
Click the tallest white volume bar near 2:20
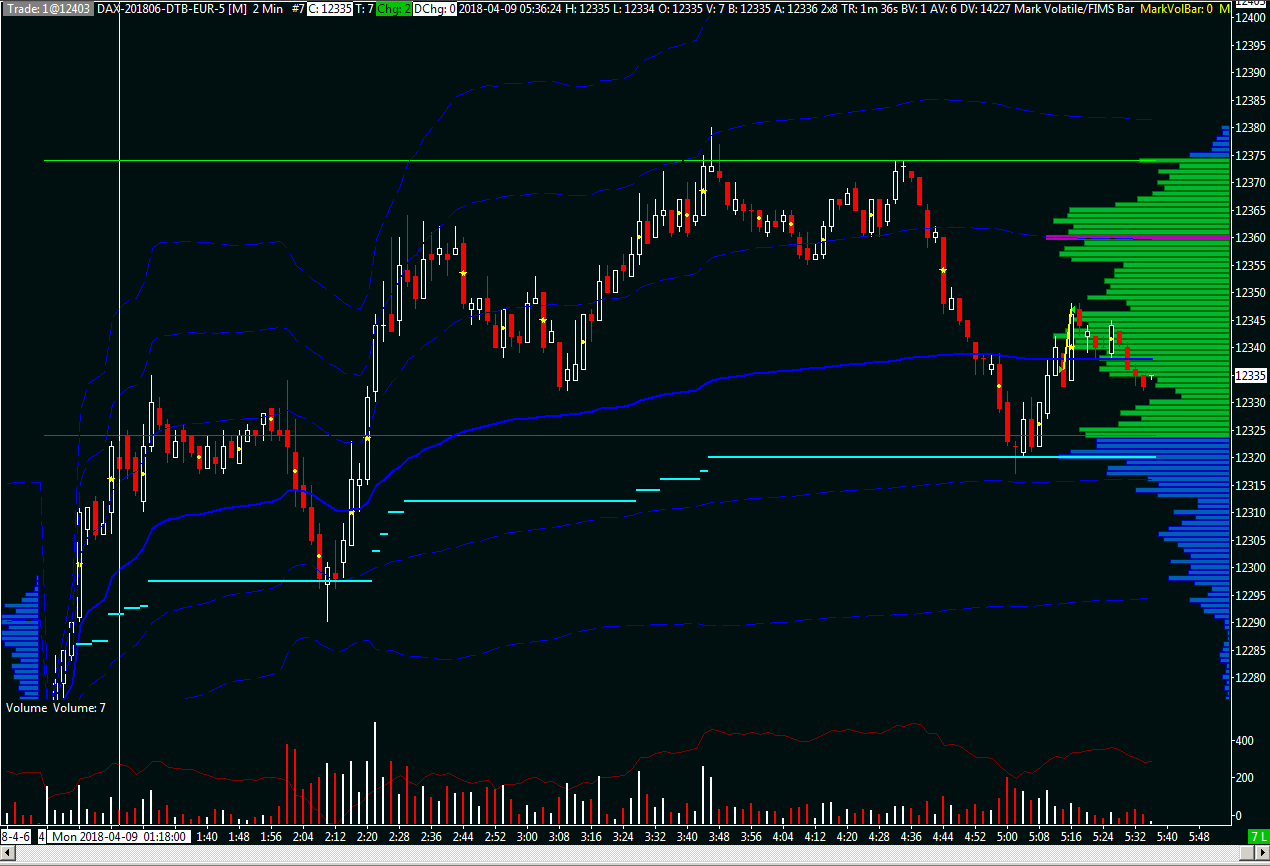pos(375,771)
